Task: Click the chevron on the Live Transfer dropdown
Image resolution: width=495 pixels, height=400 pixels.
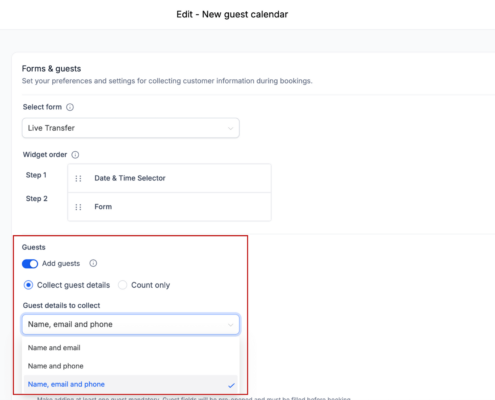Action: tap(230, 128)
